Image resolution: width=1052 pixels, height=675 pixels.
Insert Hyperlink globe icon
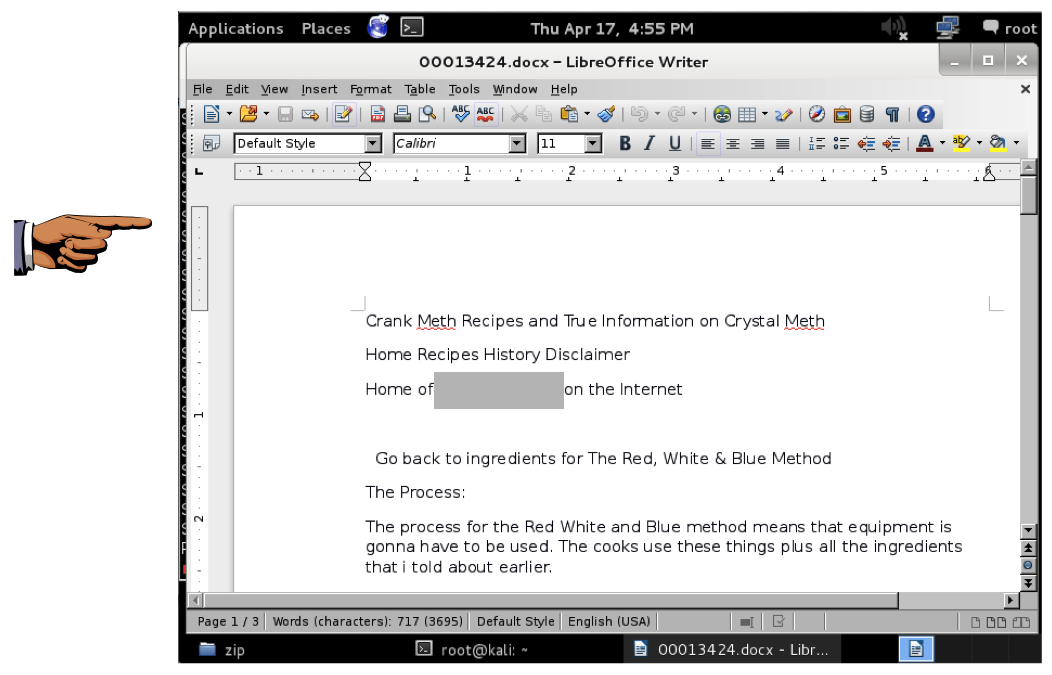coord(722,114)
